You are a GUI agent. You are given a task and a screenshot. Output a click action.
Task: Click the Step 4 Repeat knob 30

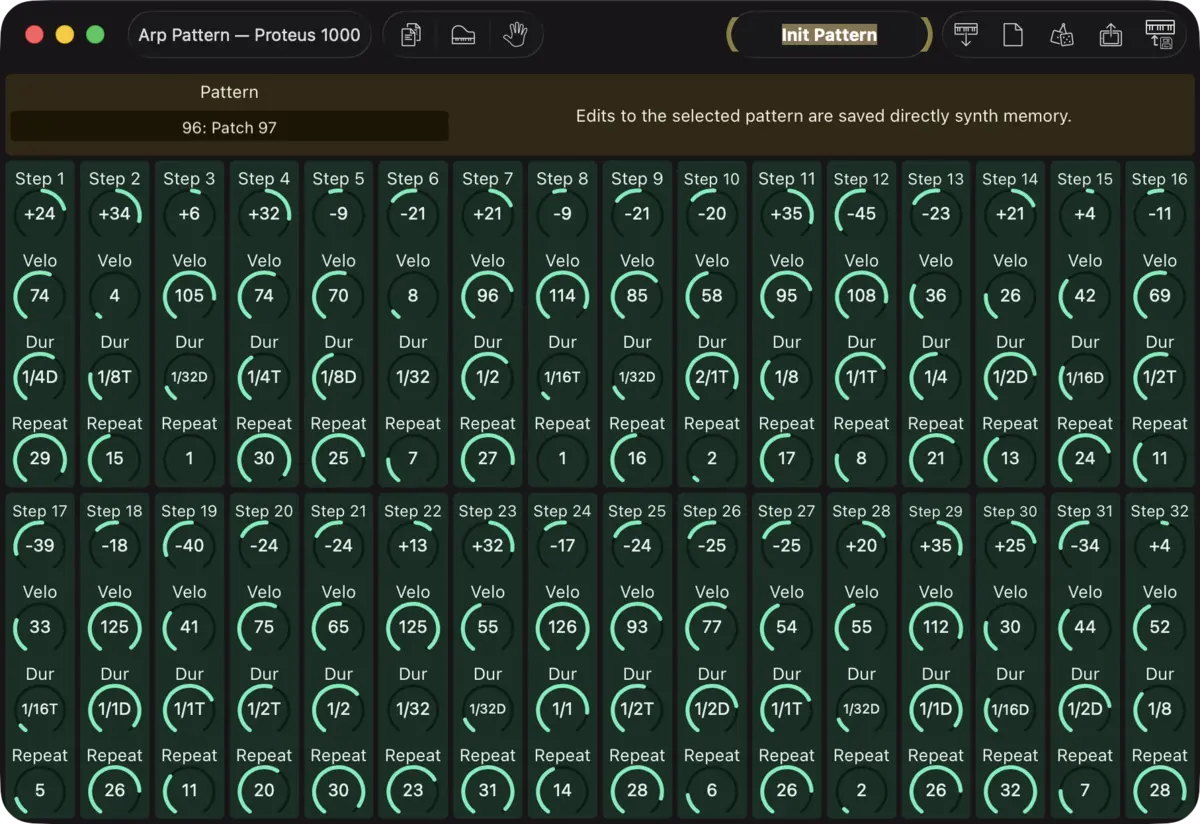[x=264, y=458]
